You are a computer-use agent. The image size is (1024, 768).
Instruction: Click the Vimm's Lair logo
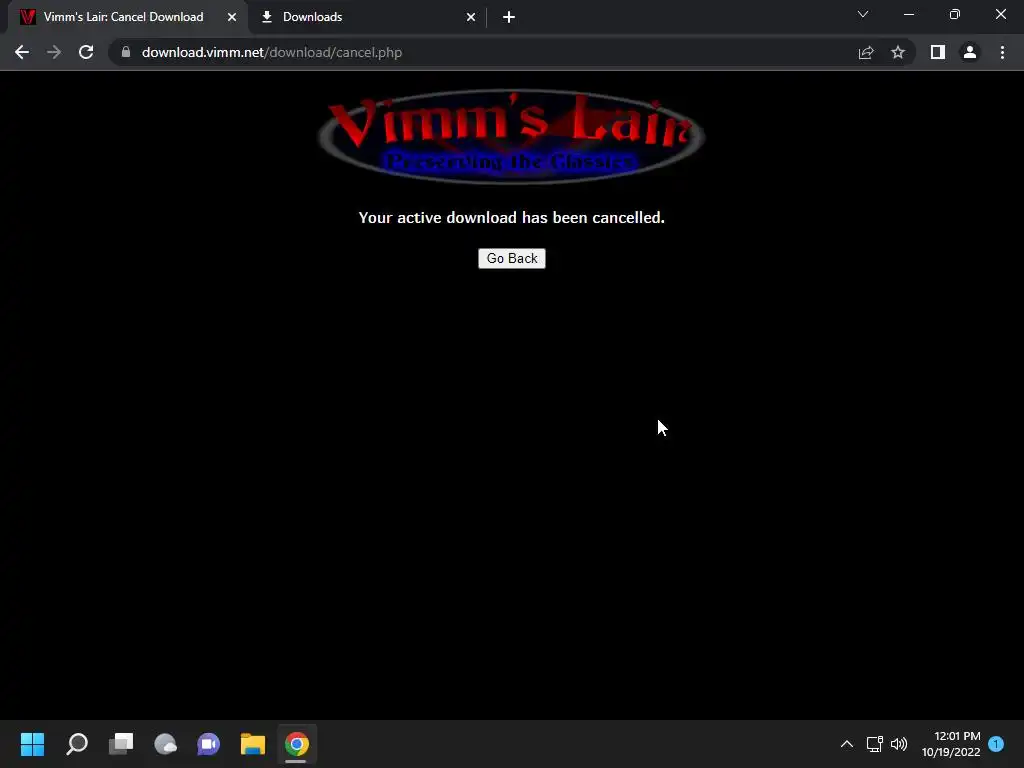pyautogui.click(x=511, y=137)
